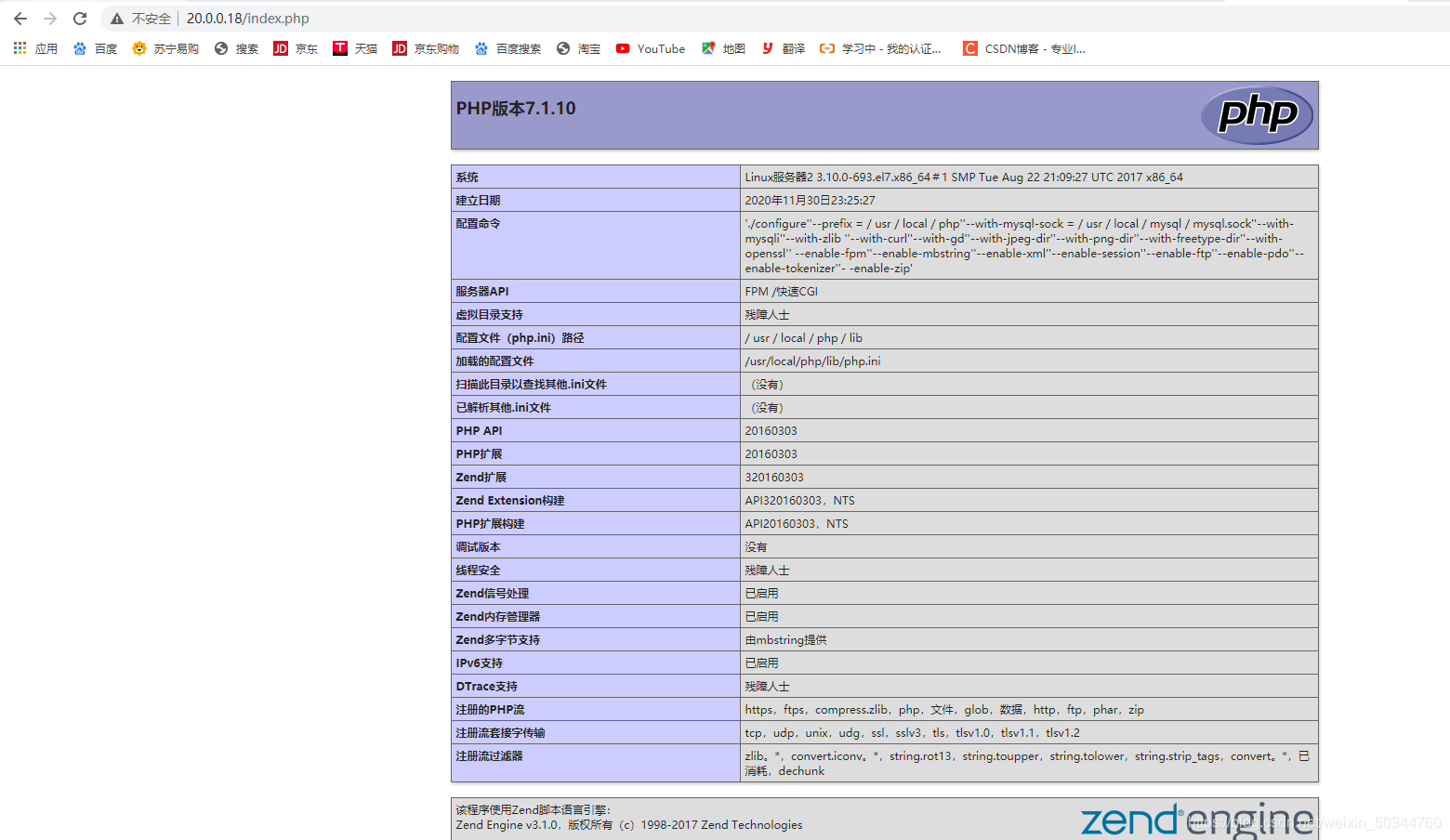Open the 百度搜索 bookmark
This screenshot has height=840, width=1450.
pos(507,48)
